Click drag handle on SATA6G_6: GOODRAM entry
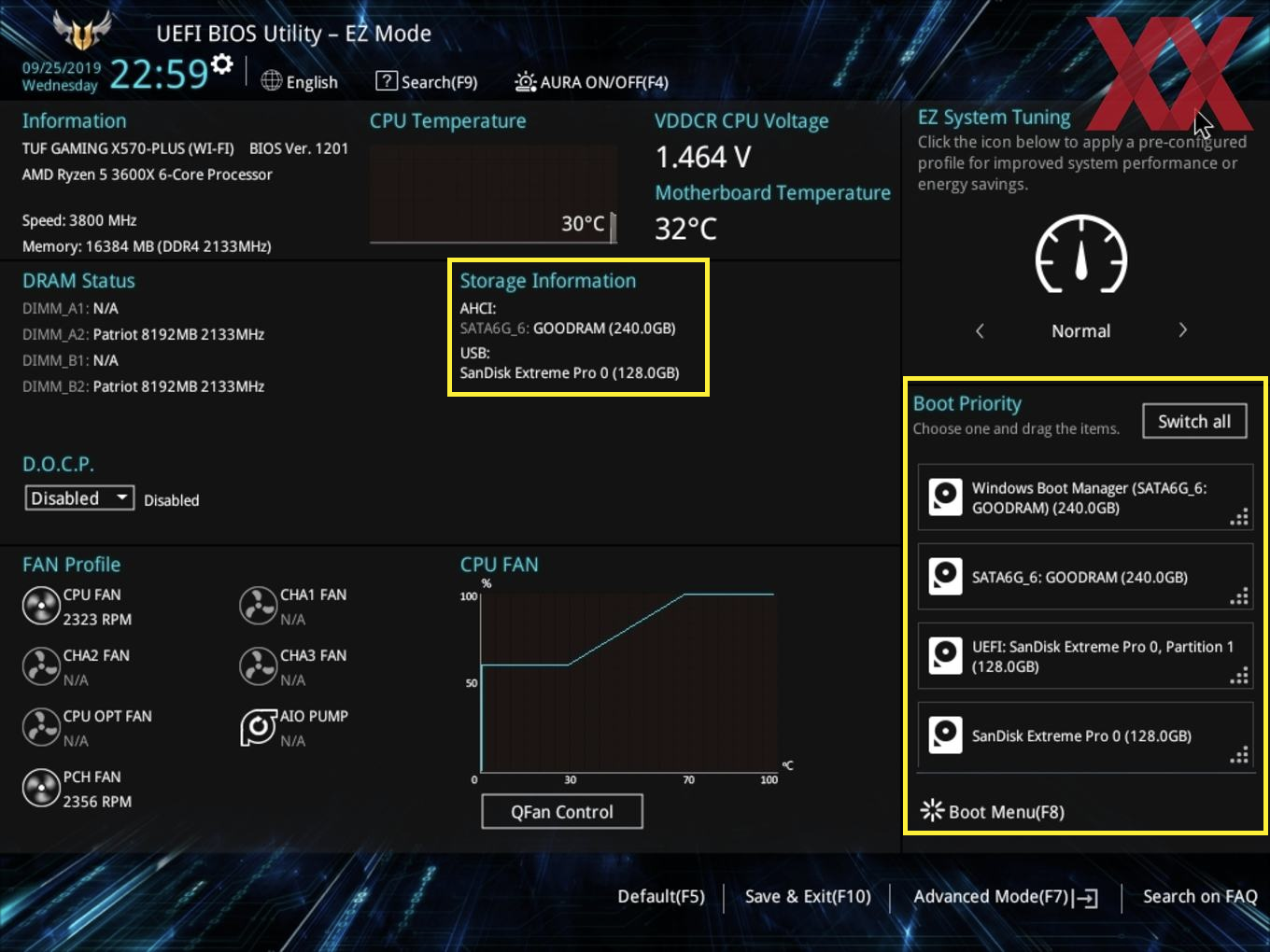The image size is (1270, 952). click(x=1239, y=596)
